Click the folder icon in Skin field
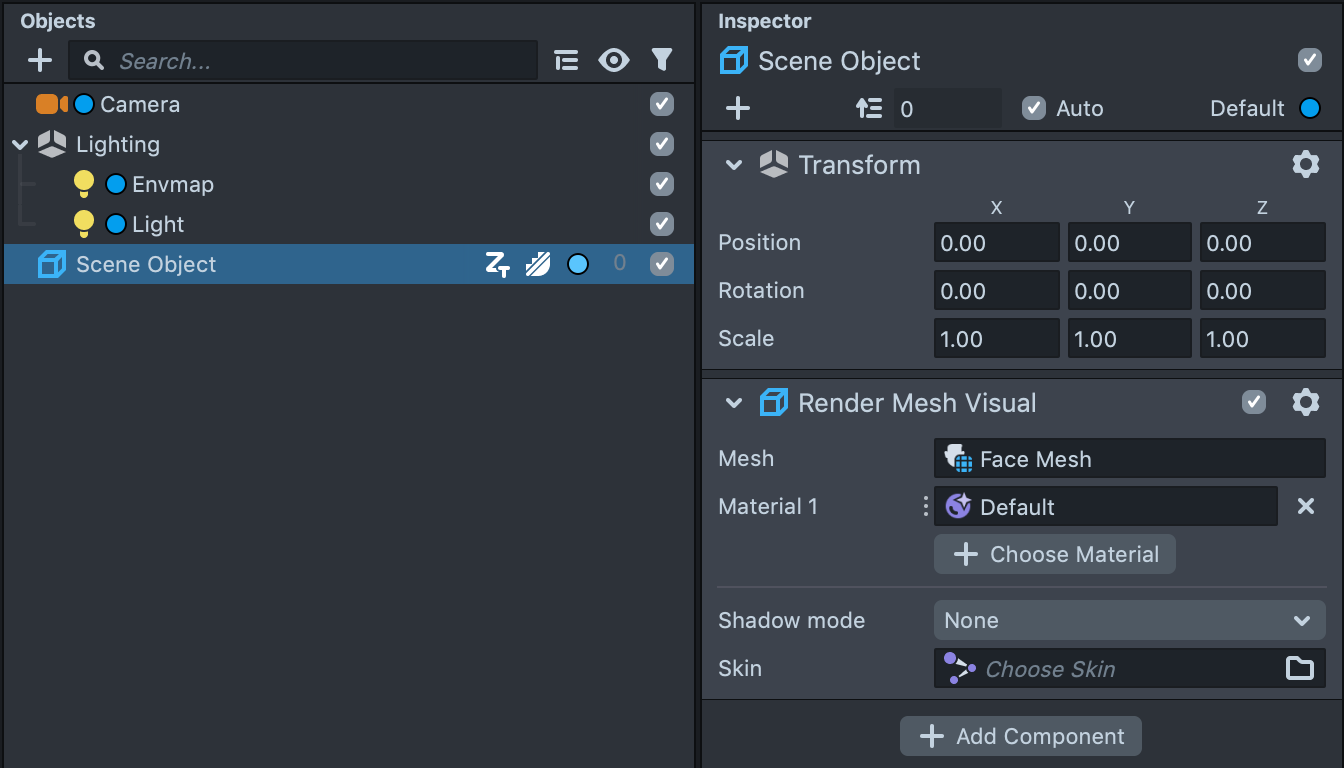The height and width of the screenshot is (768, 1344). pos(1299,669)
